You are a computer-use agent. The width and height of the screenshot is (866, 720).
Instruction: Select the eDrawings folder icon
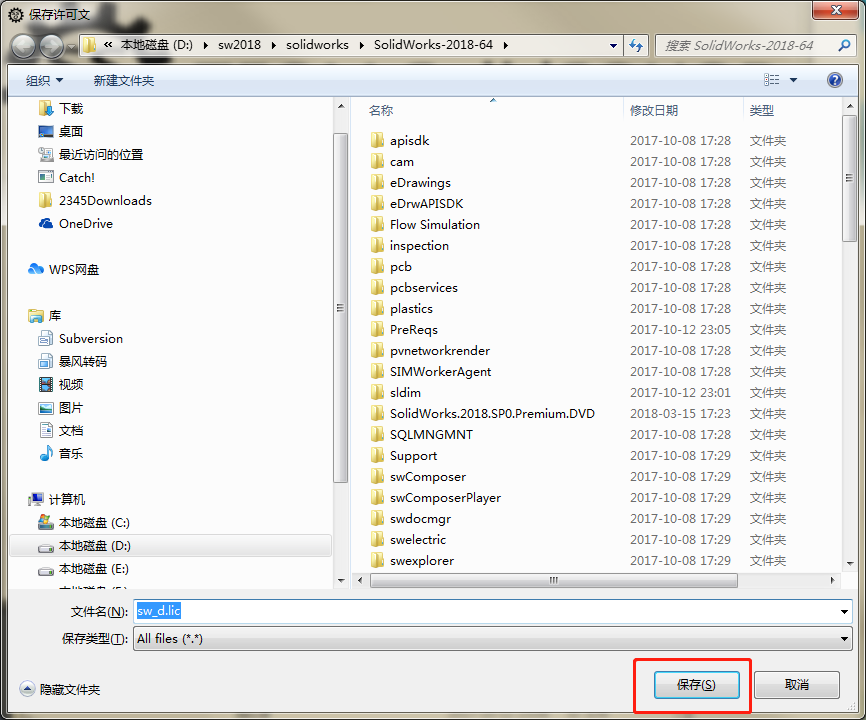click(377, 182)
